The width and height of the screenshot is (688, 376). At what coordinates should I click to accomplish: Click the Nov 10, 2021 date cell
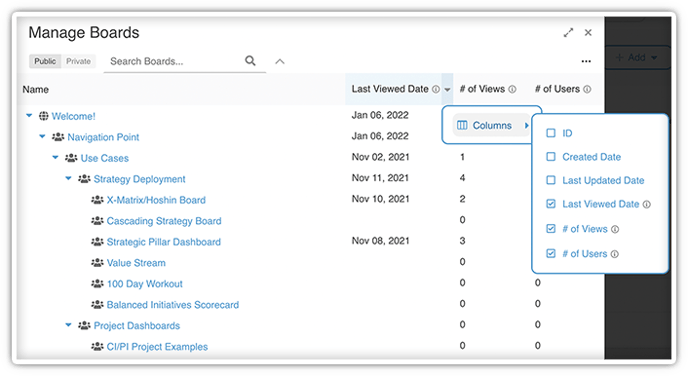click(x=380, y=199)
